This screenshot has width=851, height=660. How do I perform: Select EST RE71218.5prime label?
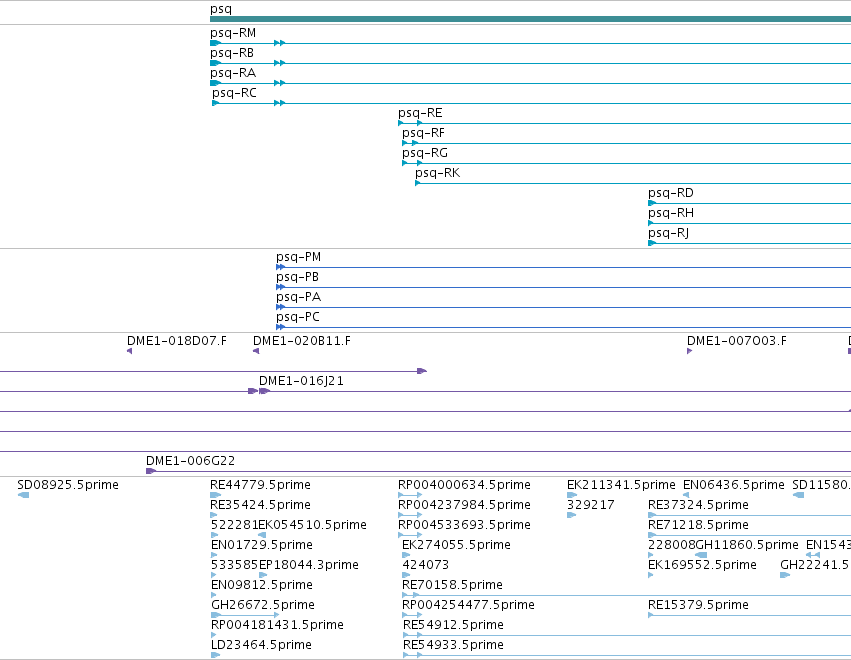click(x=698, y=525)
